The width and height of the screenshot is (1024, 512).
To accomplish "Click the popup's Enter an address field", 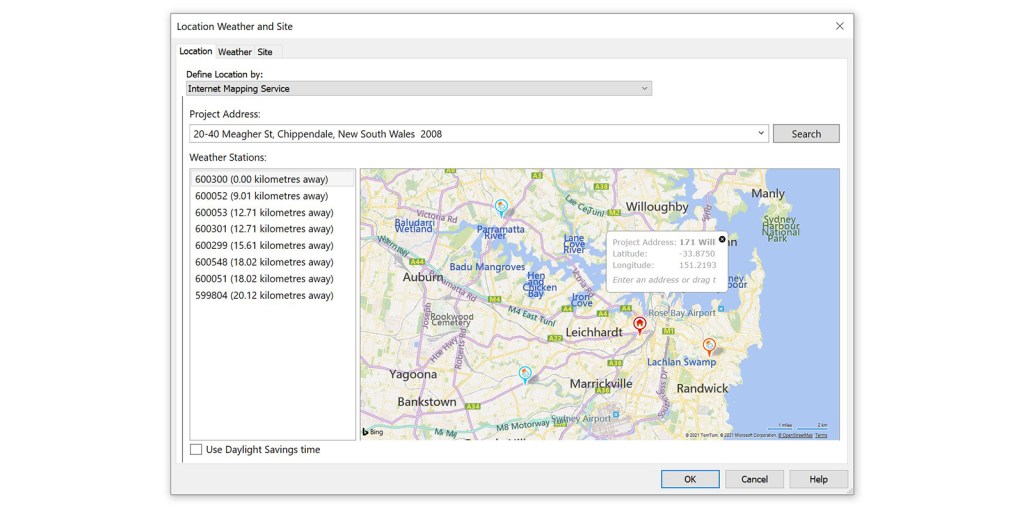I will (x=664, y=280).
